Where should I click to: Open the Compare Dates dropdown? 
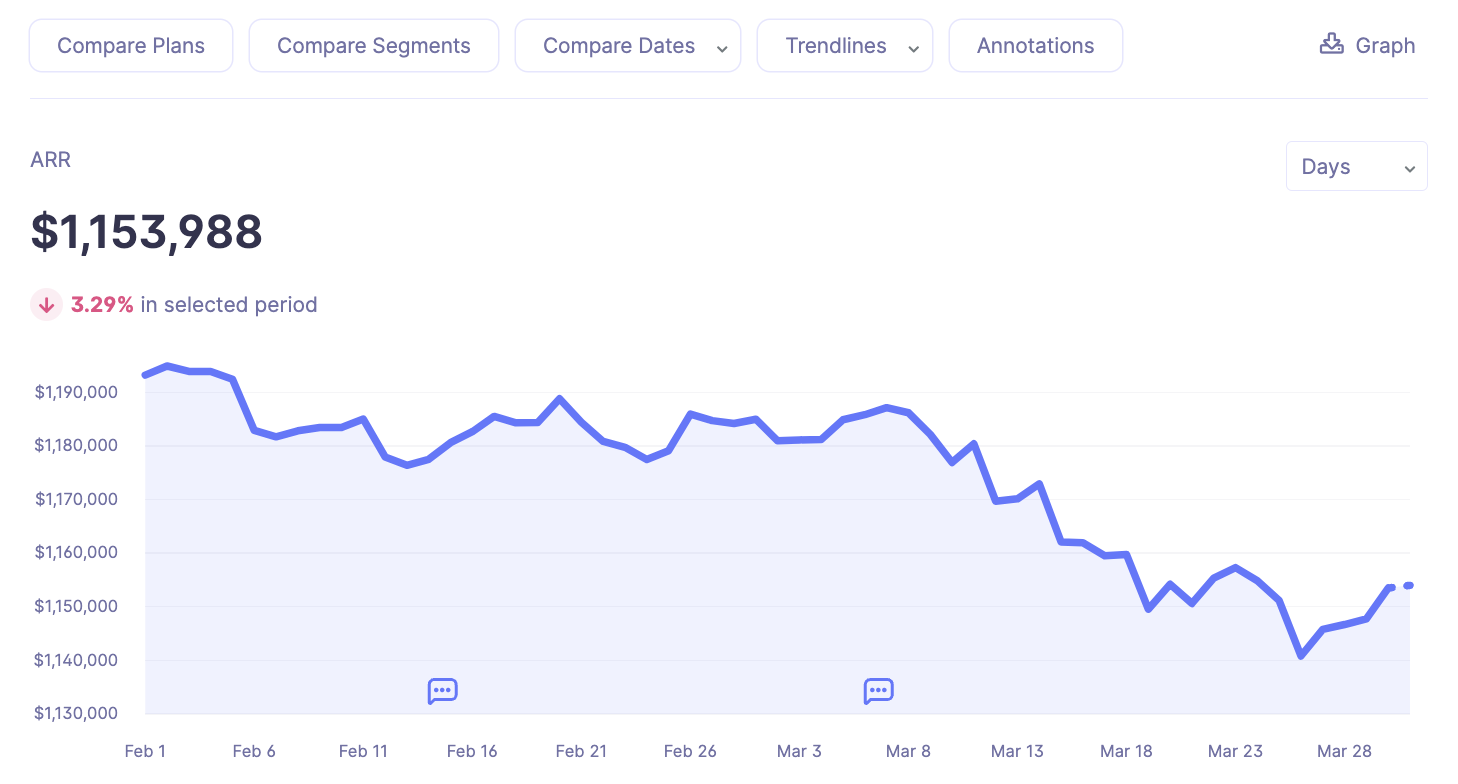point(627,46)
